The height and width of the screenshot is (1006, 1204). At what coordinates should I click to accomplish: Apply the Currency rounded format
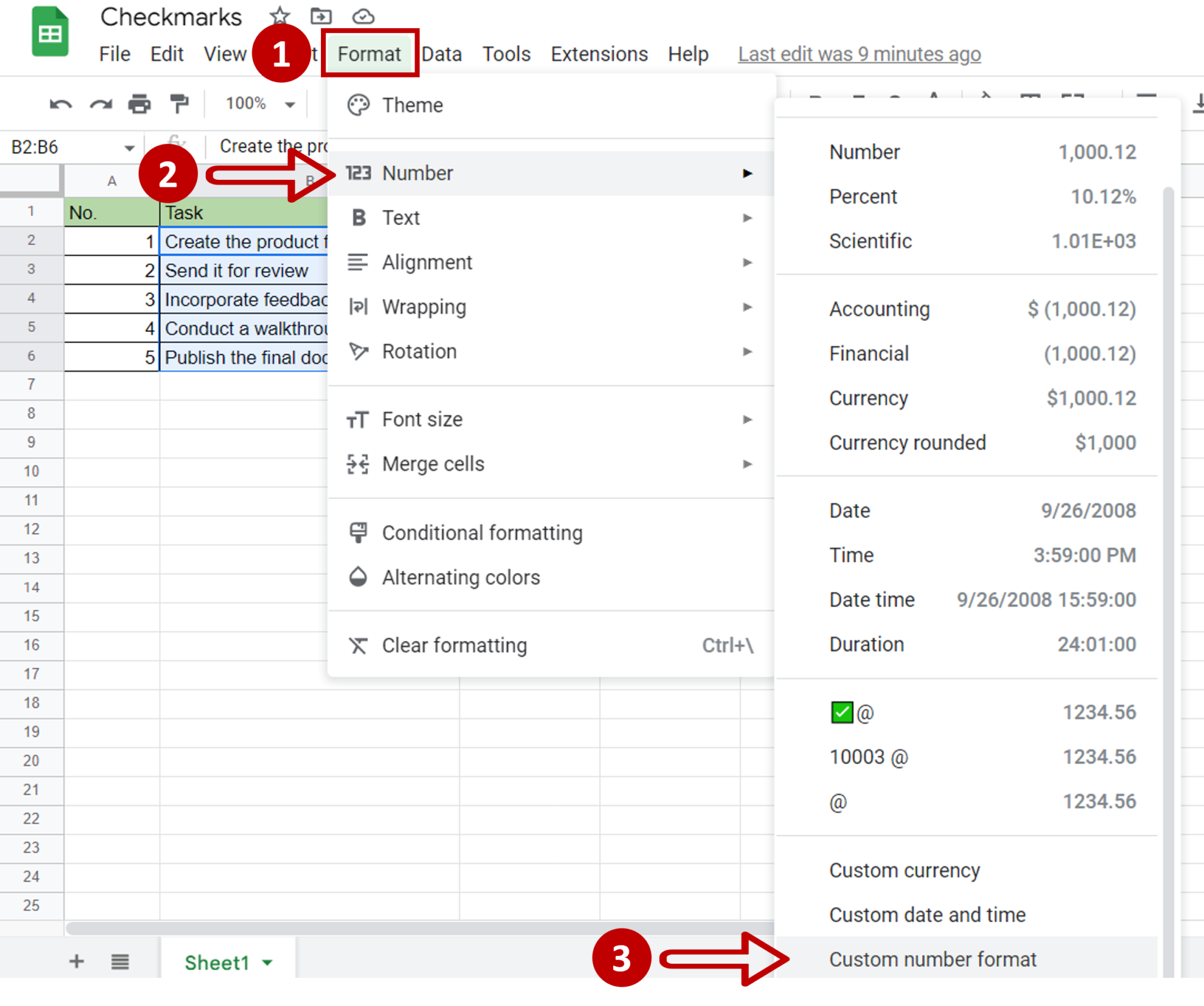(967, 442)
